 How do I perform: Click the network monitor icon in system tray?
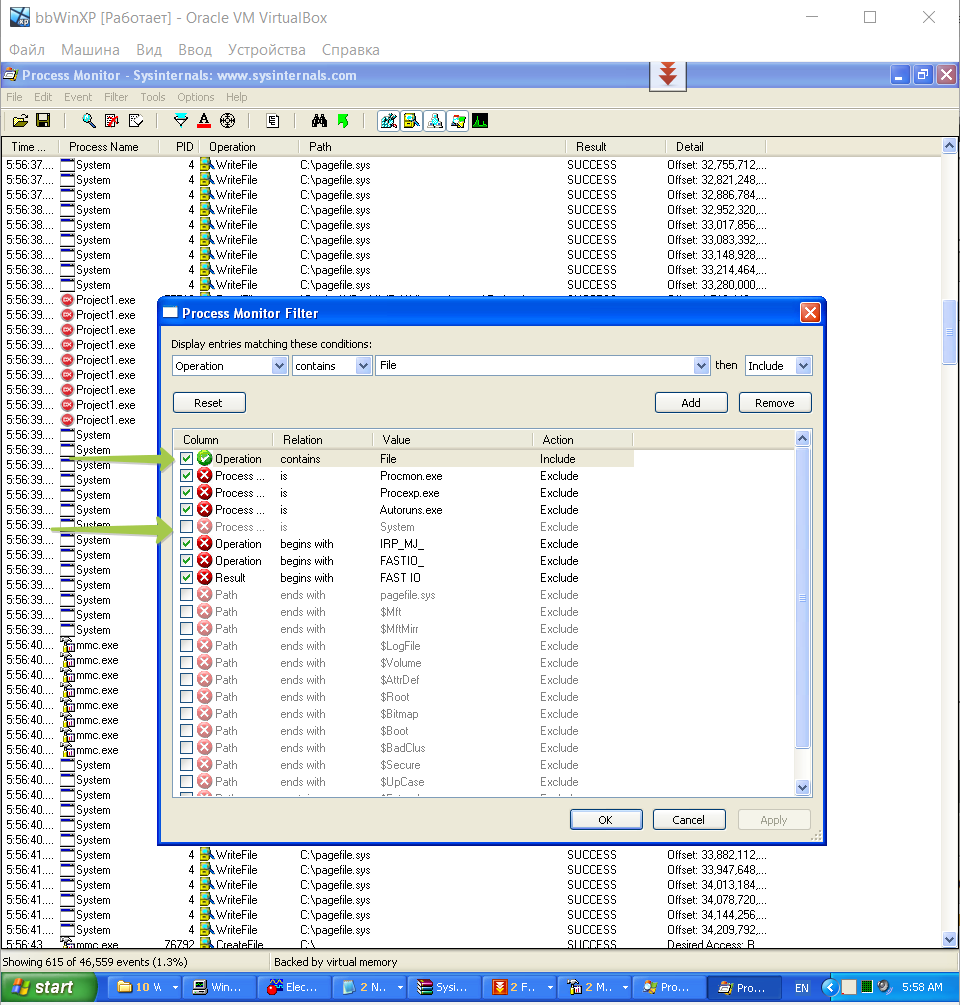point(867,987)
